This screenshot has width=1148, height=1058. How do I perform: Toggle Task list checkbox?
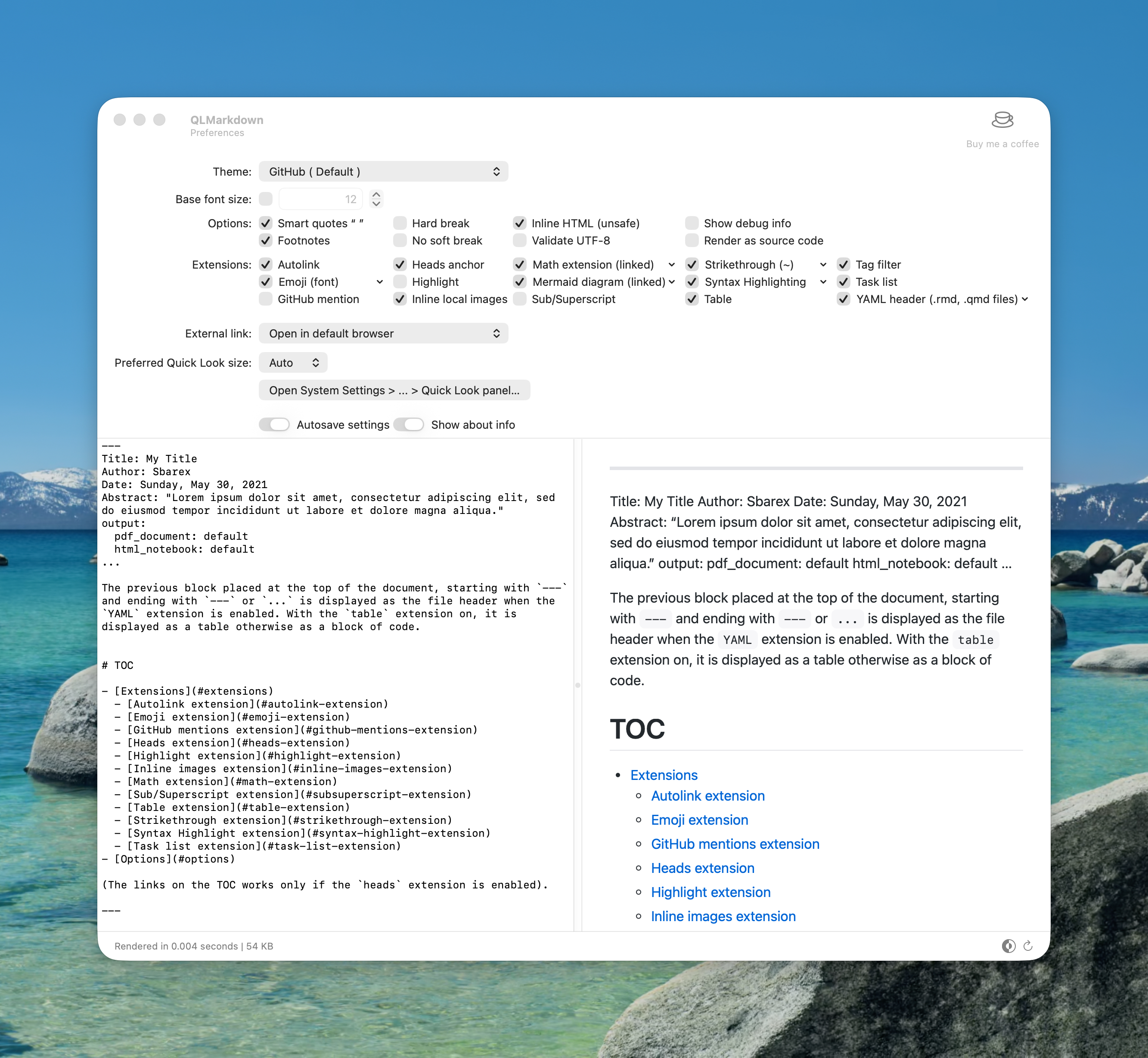tap(843, 282)
